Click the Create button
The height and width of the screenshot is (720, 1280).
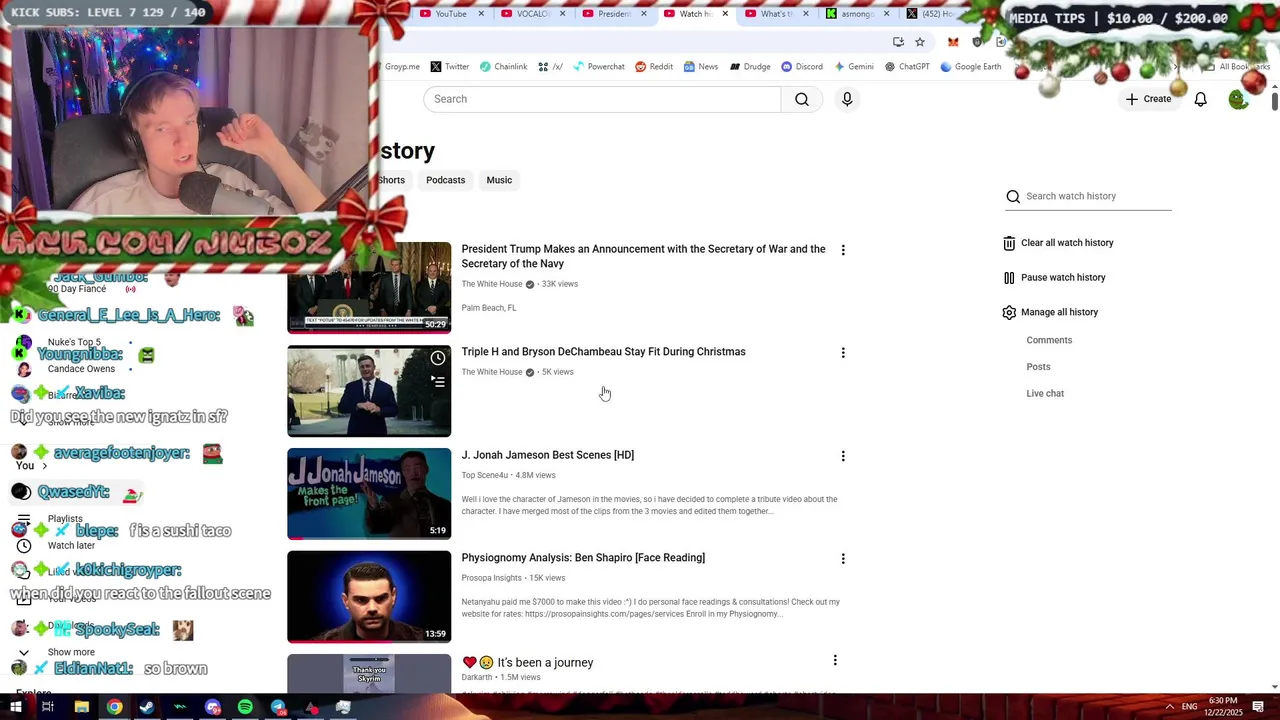[1148, 99]
